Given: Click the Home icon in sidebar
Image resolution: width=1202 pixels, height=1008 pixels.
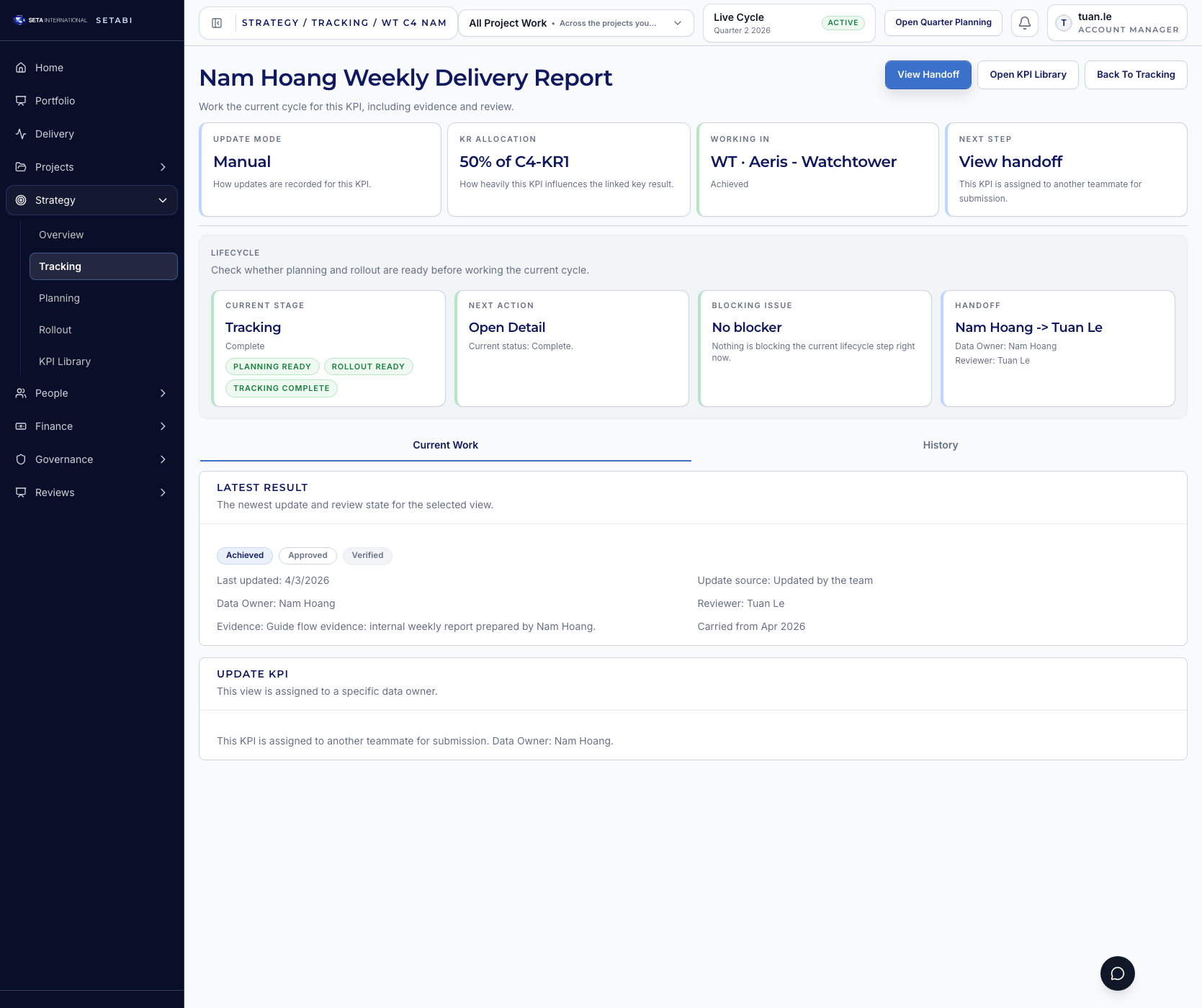Looking at the screenshot, I should point(21,68).
